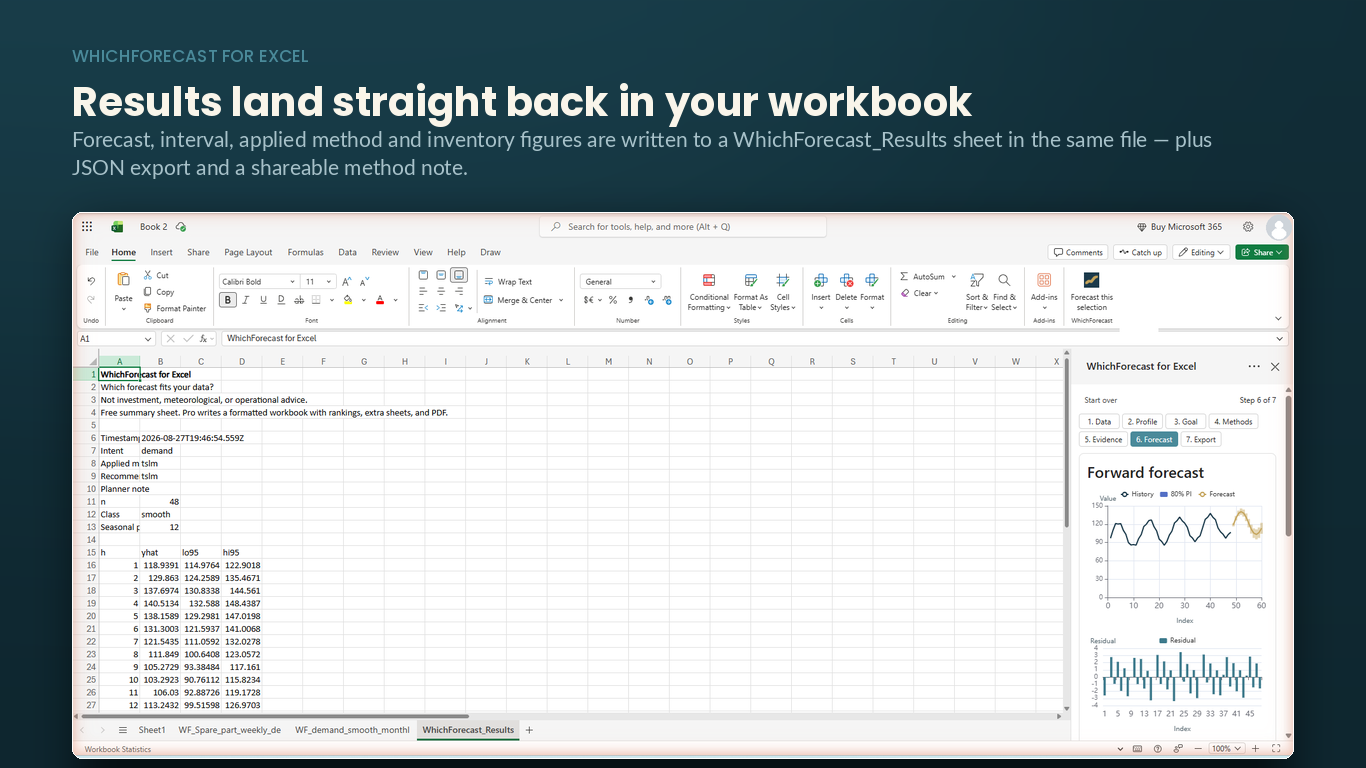1366x768 pixels.
Task: Click the percent style icon
Action: coord(612,300)
